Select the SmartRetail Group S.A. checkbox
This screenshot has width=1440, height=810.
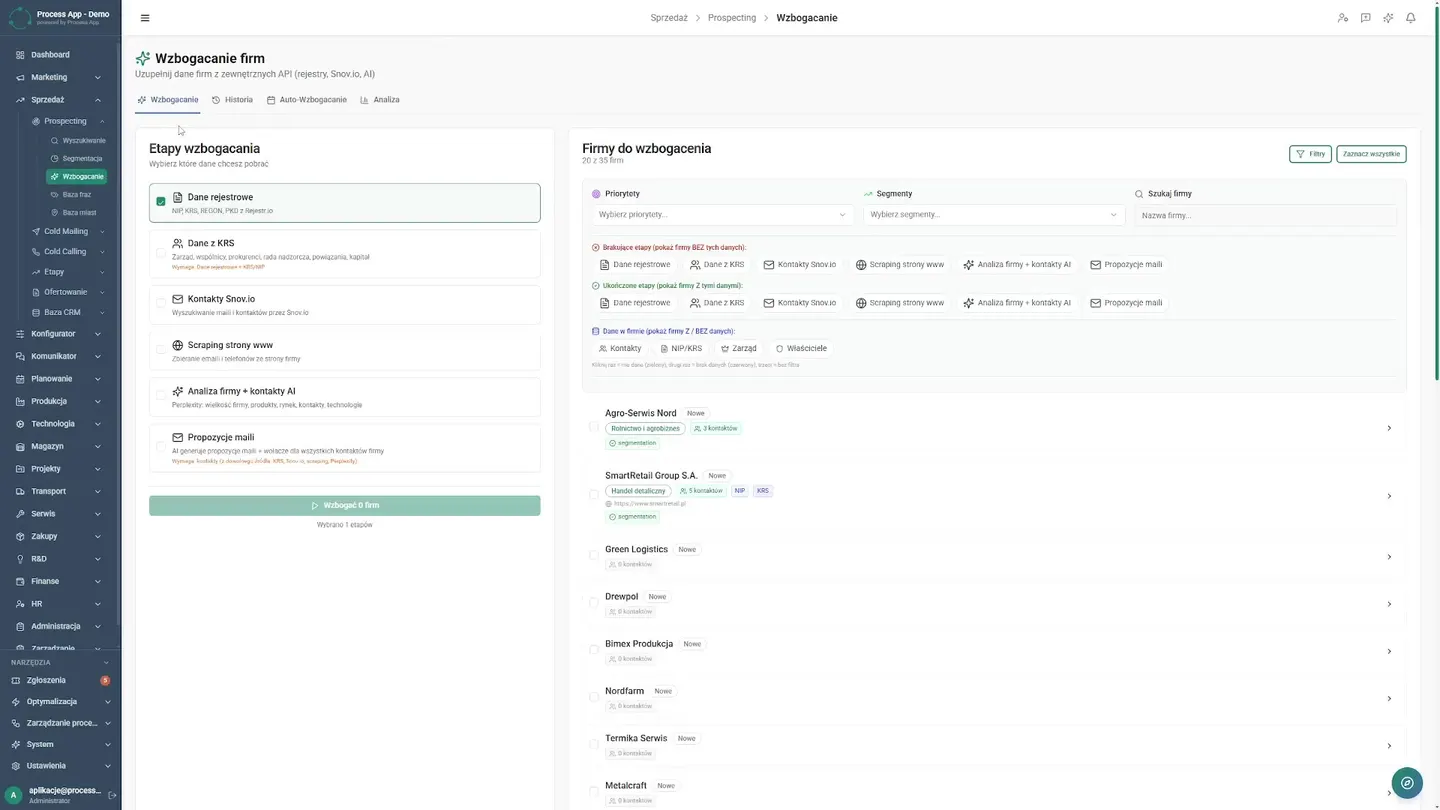tap(594, 495)
